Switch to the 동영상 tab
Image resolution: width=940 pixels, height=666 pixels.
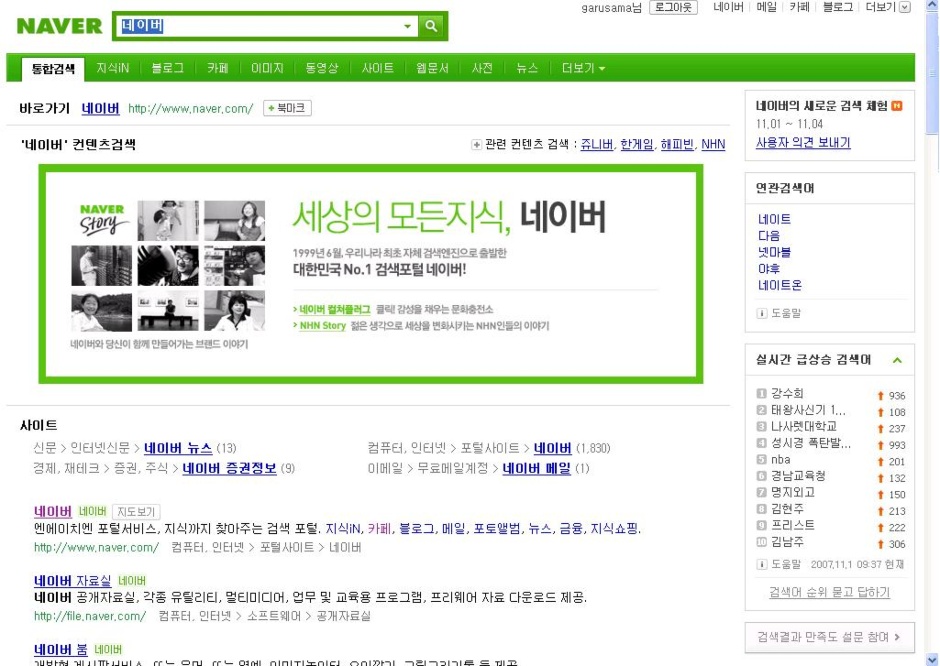[322, 68]
